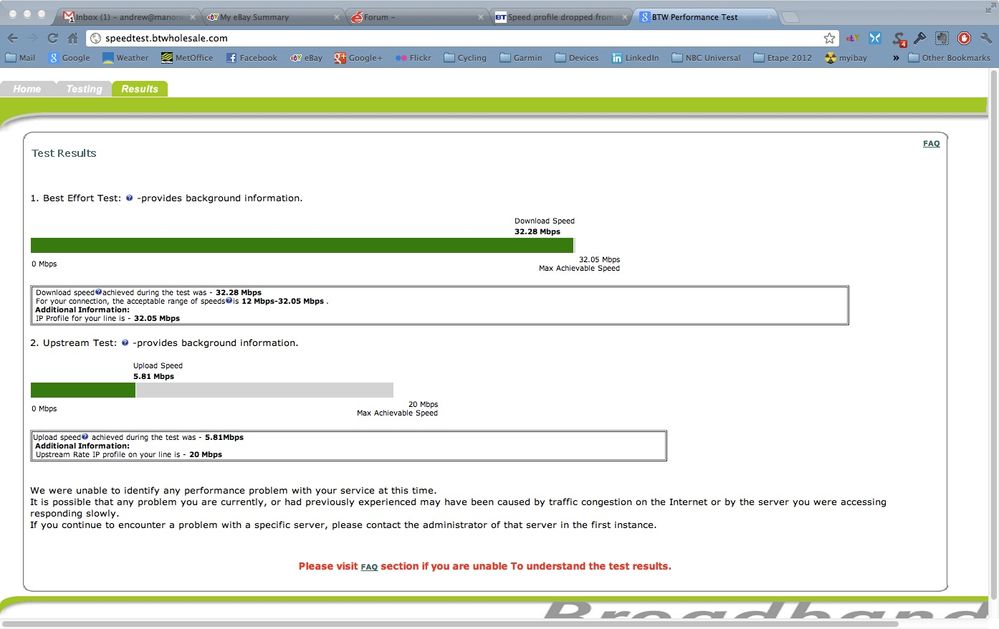Open the eBay bookmark in bookmarks bar
Viewport: 999px width, 629px height.
click(306, 57)
